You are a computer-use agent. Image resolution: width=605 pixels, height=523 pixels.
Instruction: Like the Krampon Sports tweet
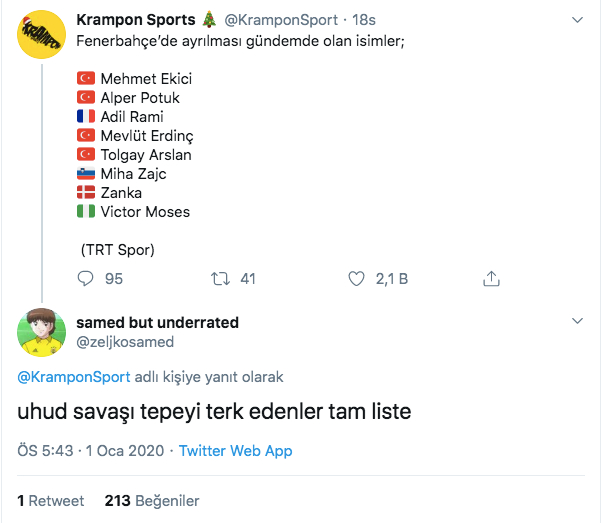click(356, 279)
